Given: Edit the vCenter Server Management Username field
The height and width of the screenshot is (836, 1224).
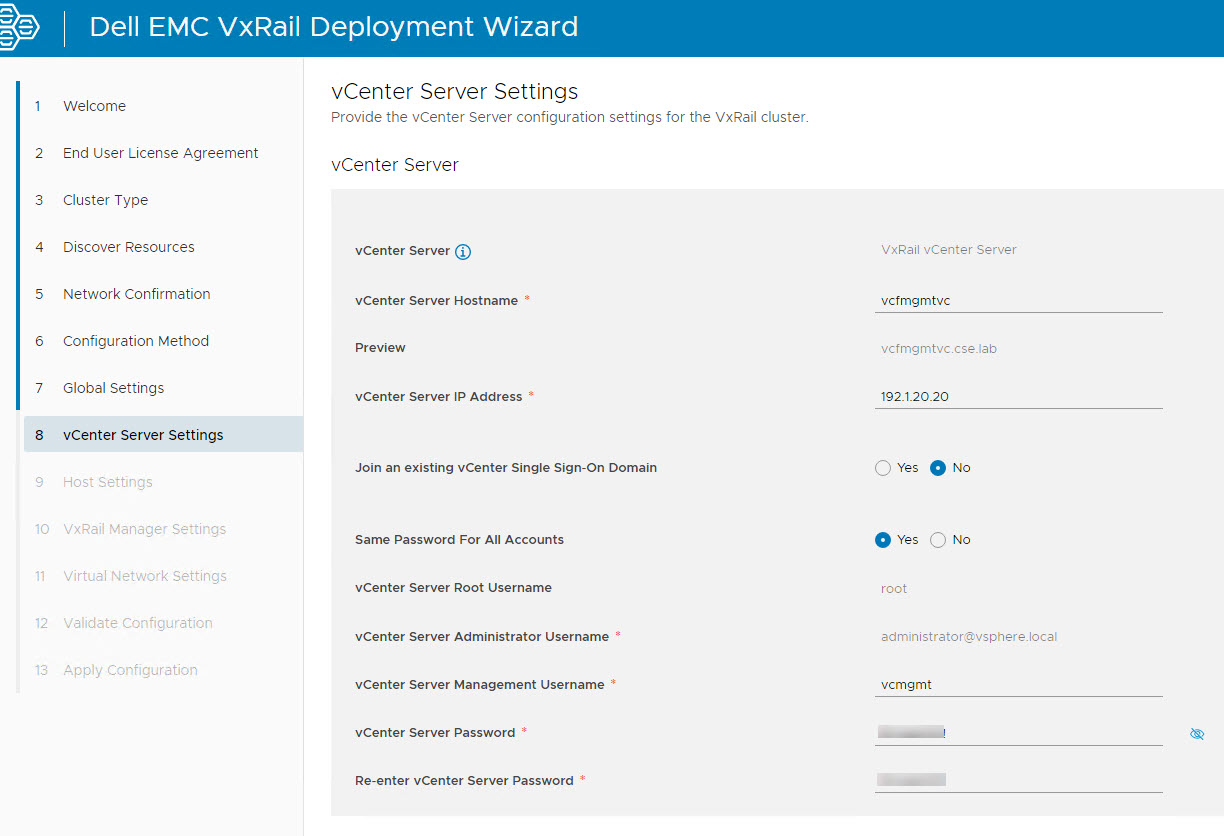Looking at the screenshot, I should pos(1018,685).
